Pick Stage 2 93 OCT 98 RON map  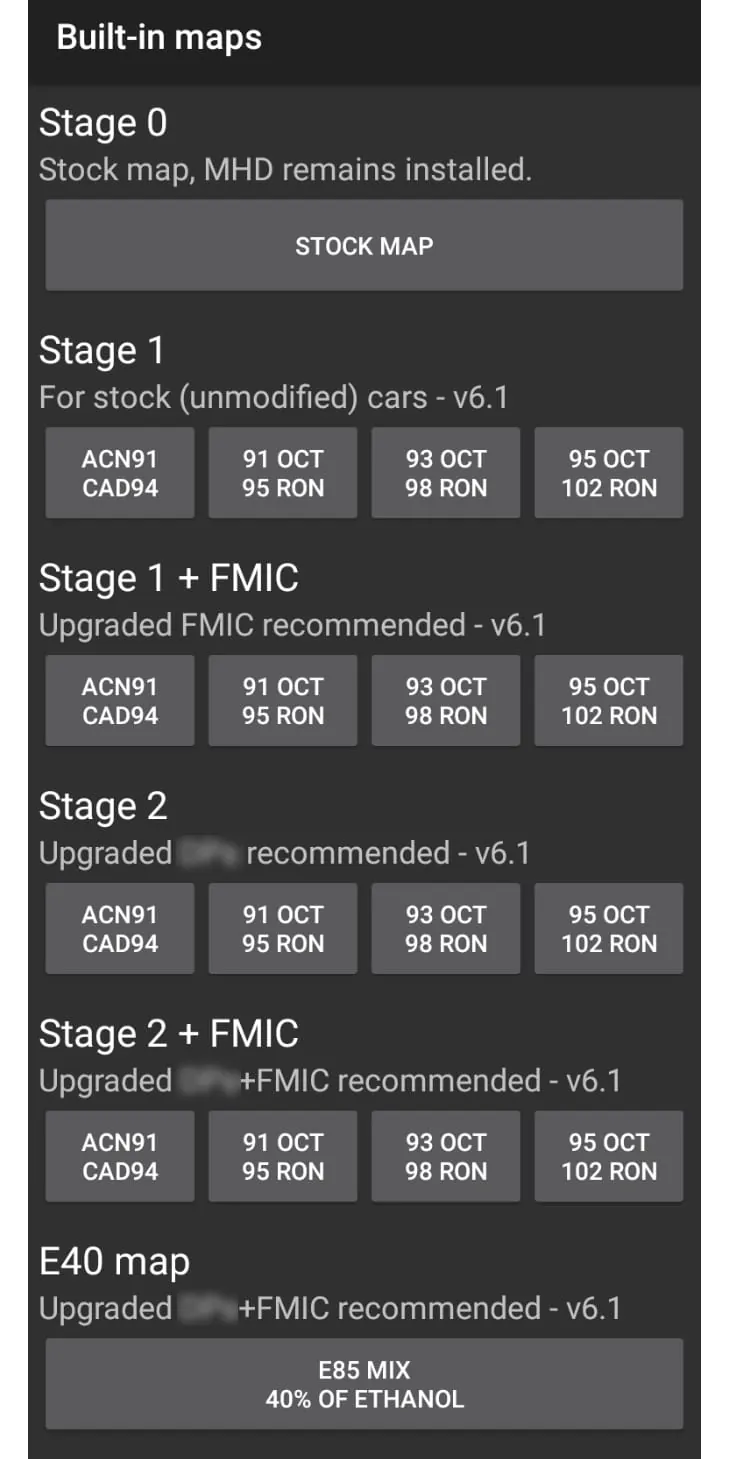click(x=446, y=929)
